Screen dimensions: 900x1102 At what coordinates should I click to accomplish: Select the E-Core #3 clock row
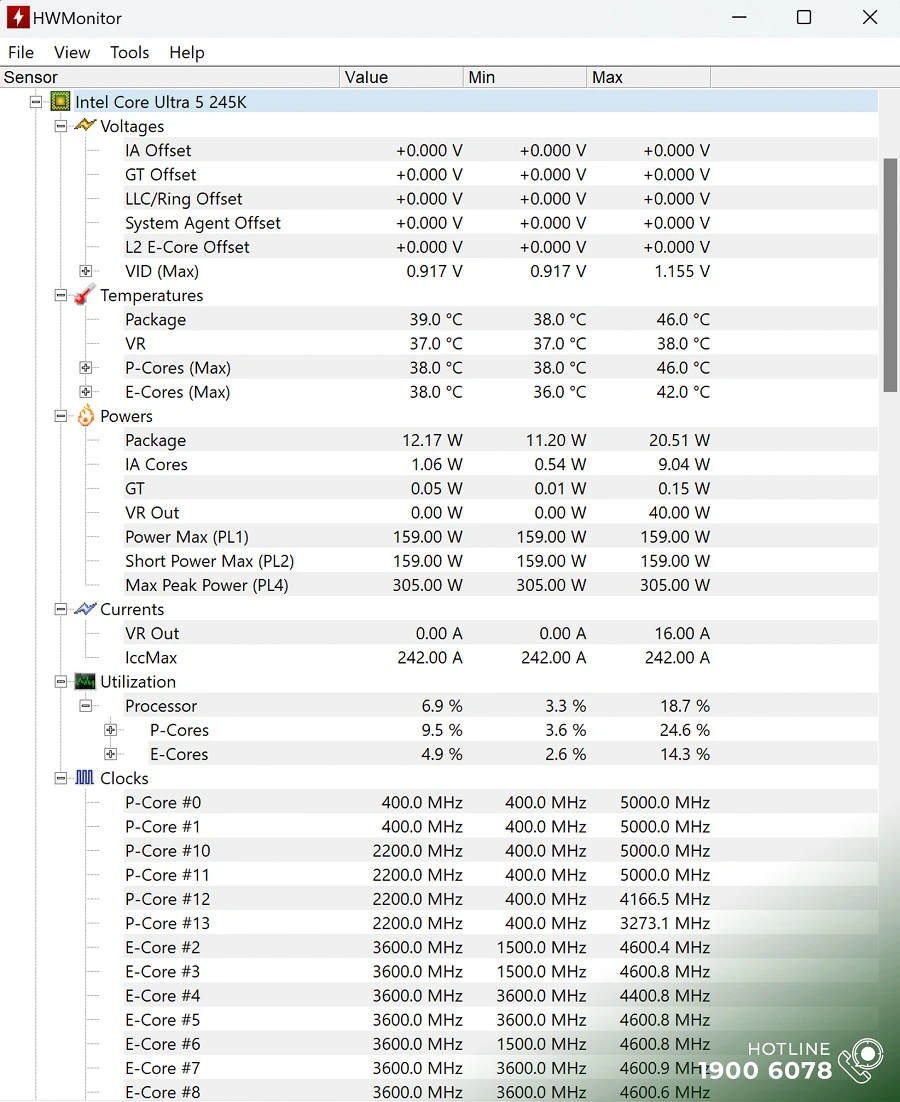pos(500,971)
